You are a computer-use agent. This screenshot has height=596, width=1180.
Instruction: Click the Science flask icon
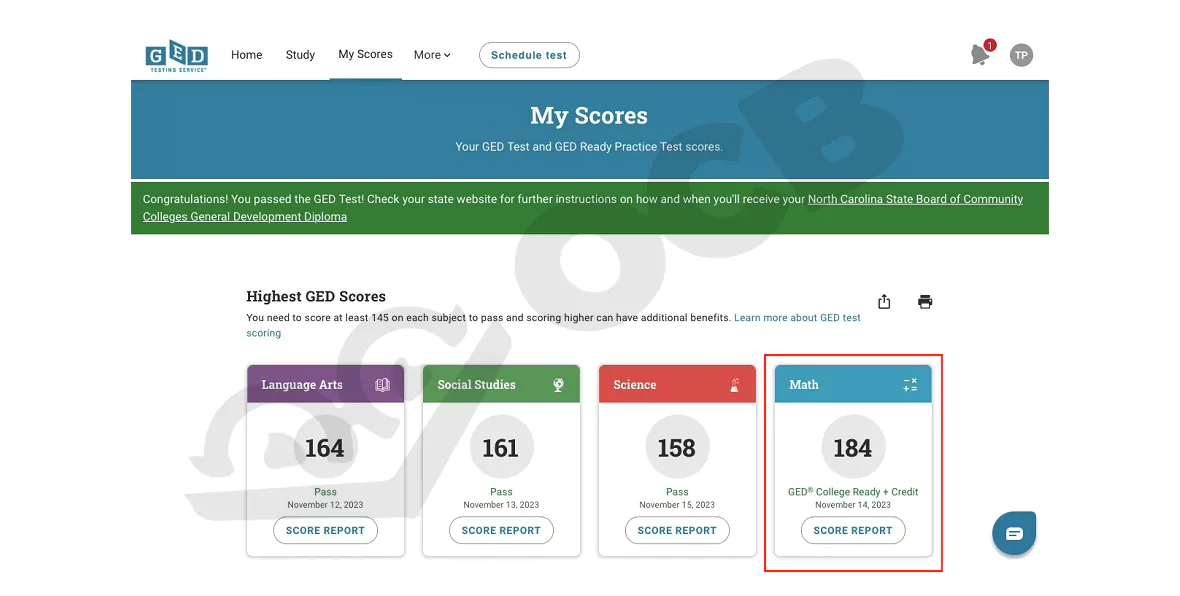(734, 385)
